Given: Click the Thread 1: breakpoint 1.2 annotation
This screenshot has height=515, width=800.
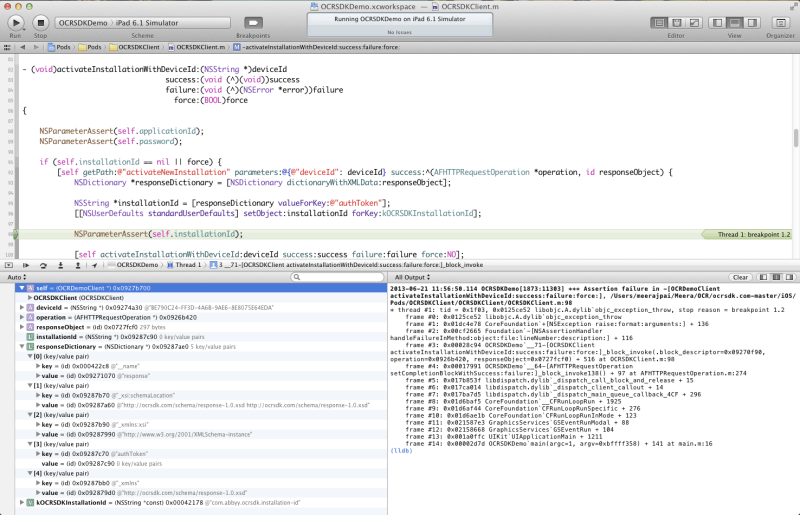Looking at the screenshot, I should pyautogui.click(x=749, y=234).
